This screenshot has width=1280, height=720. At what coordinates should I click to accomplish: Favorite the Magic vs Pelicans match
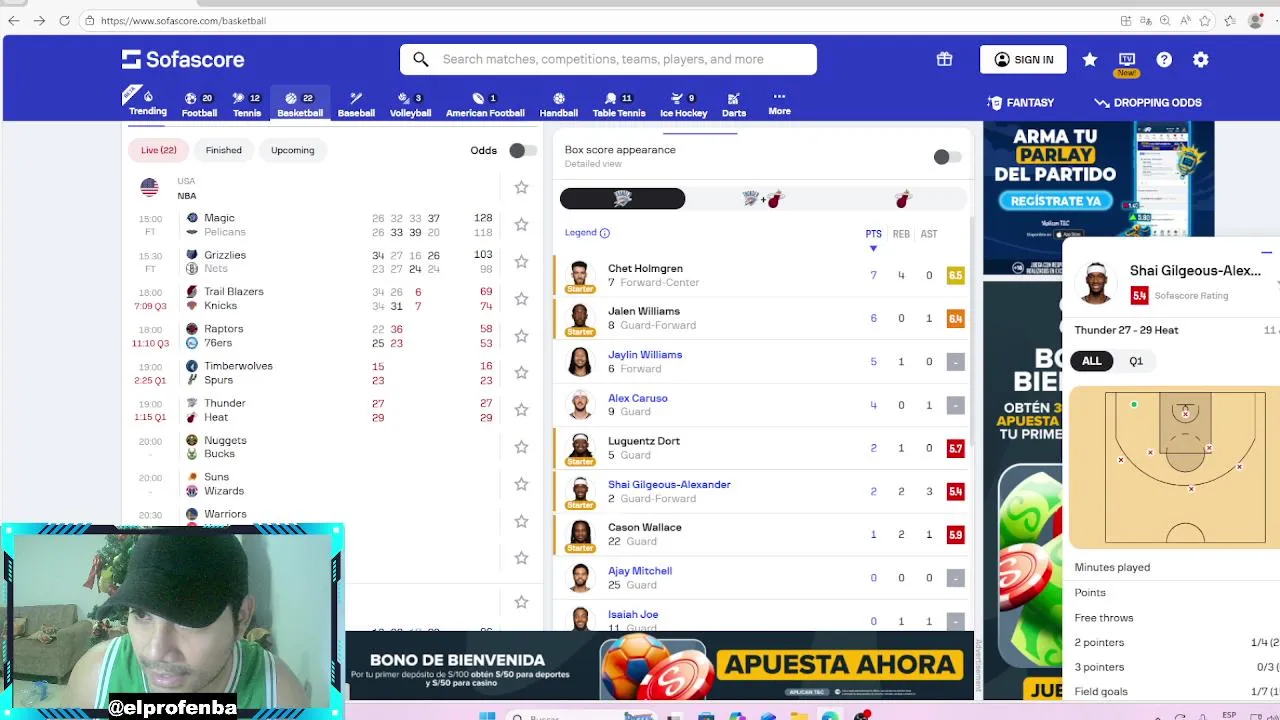tap(521, 224)
